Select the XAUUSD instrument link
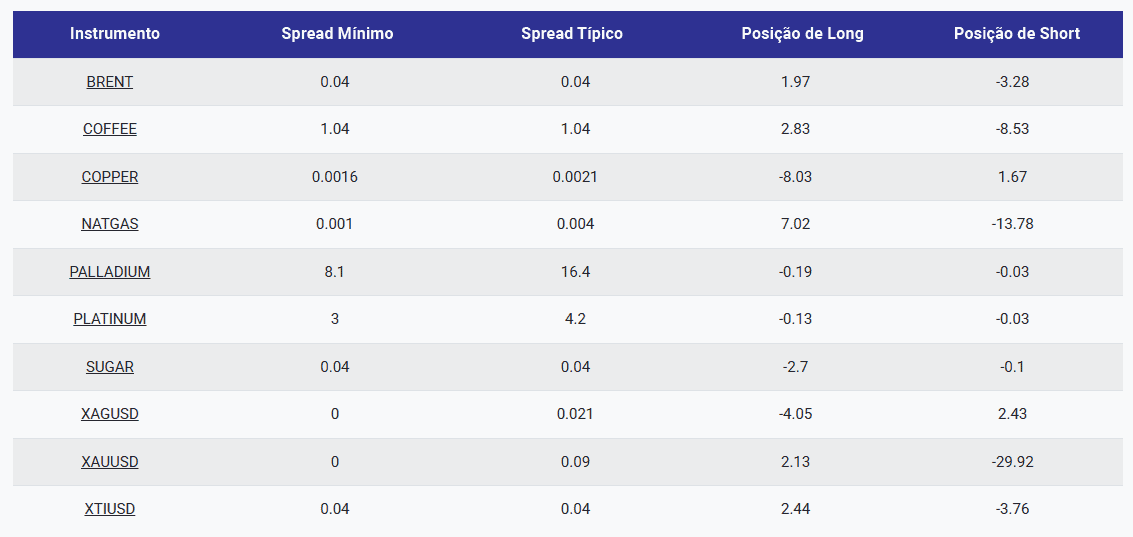 point(110,462)
